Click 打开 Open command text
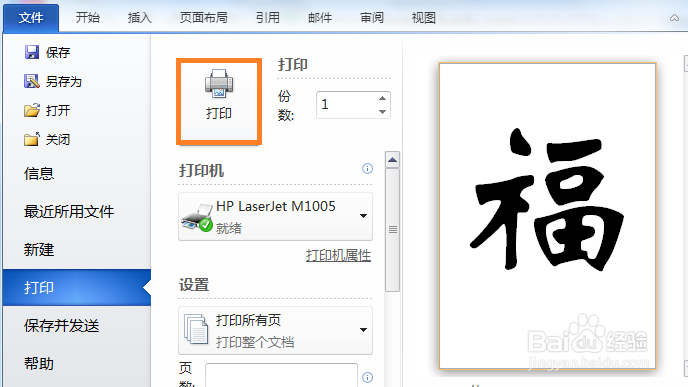The image size is (688, 387). point(58,111)
